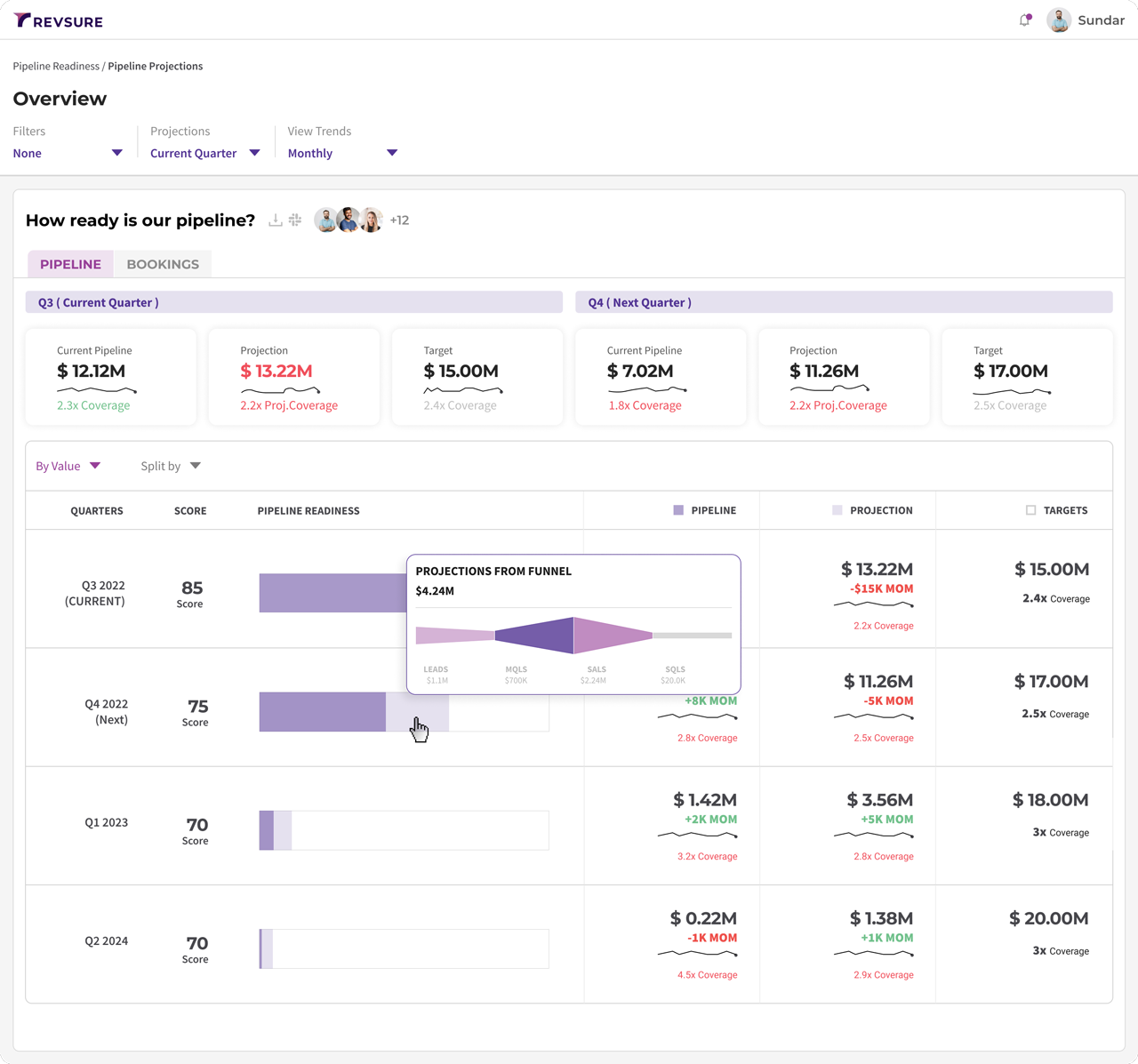Open the Filters None dropdown
1138x1064 pixels.
(68, 153)
